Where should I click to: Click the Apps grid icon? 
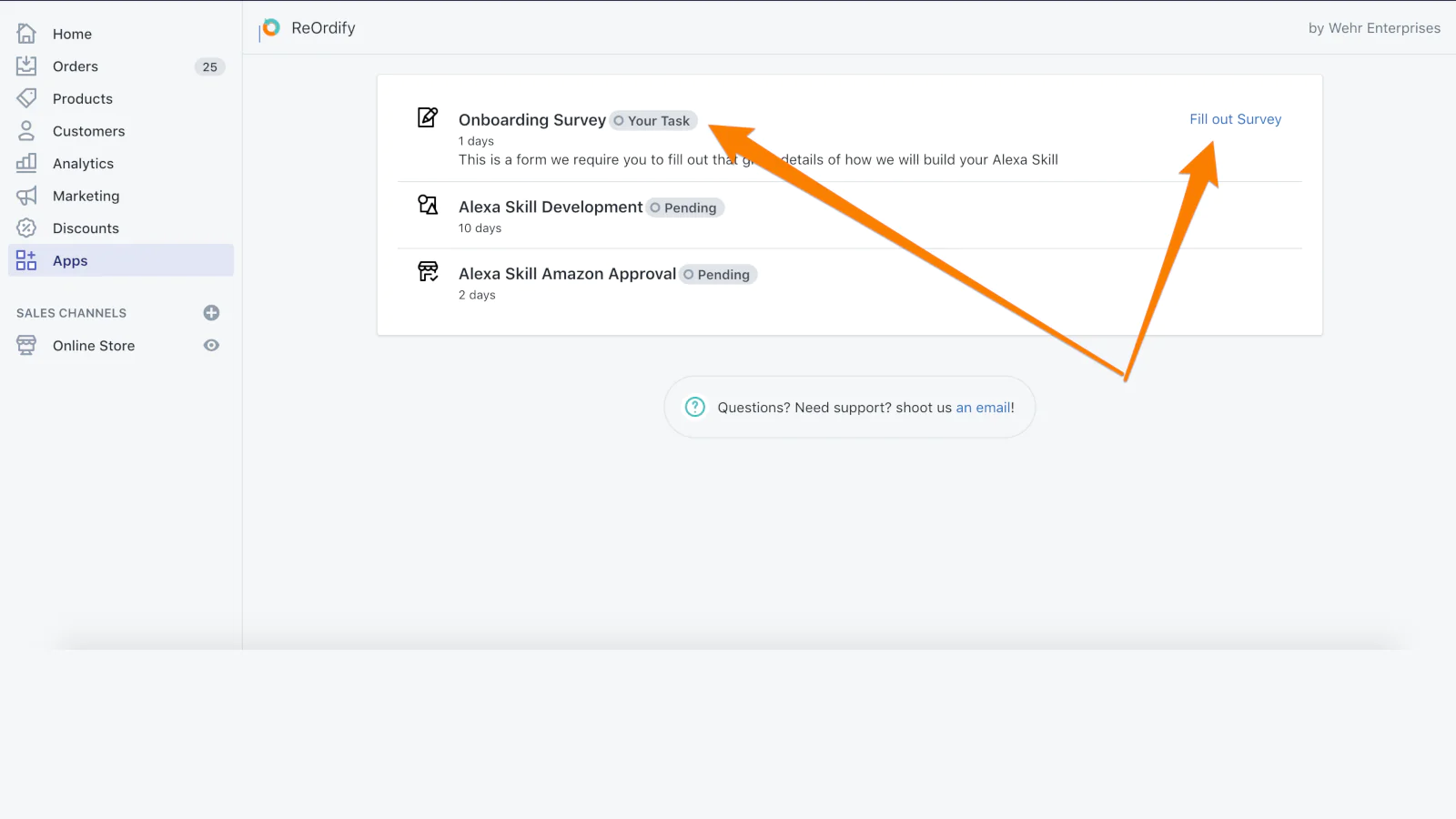(x=26, y=260)
